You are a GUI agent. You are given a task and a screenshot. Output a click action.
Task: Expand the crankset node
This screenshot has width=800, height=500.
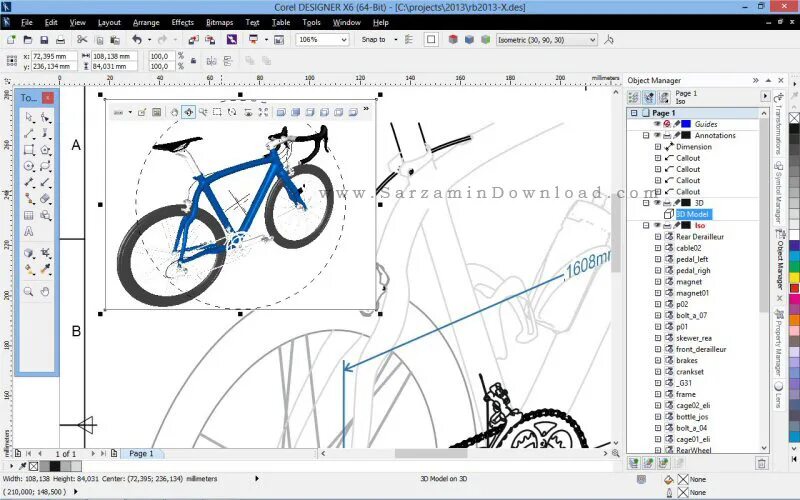pyautogui.click(x=658, y=371)
